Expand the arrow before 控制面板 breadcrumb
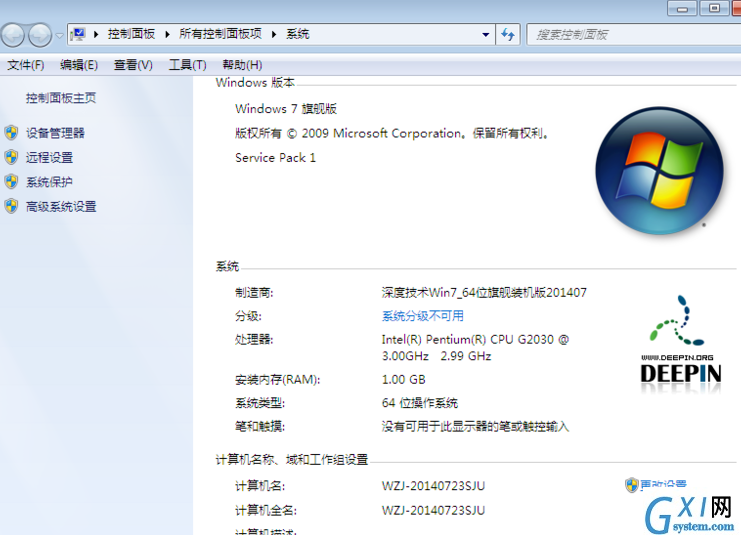This screenshot has width=741, height=535. (x=96, y=34)
